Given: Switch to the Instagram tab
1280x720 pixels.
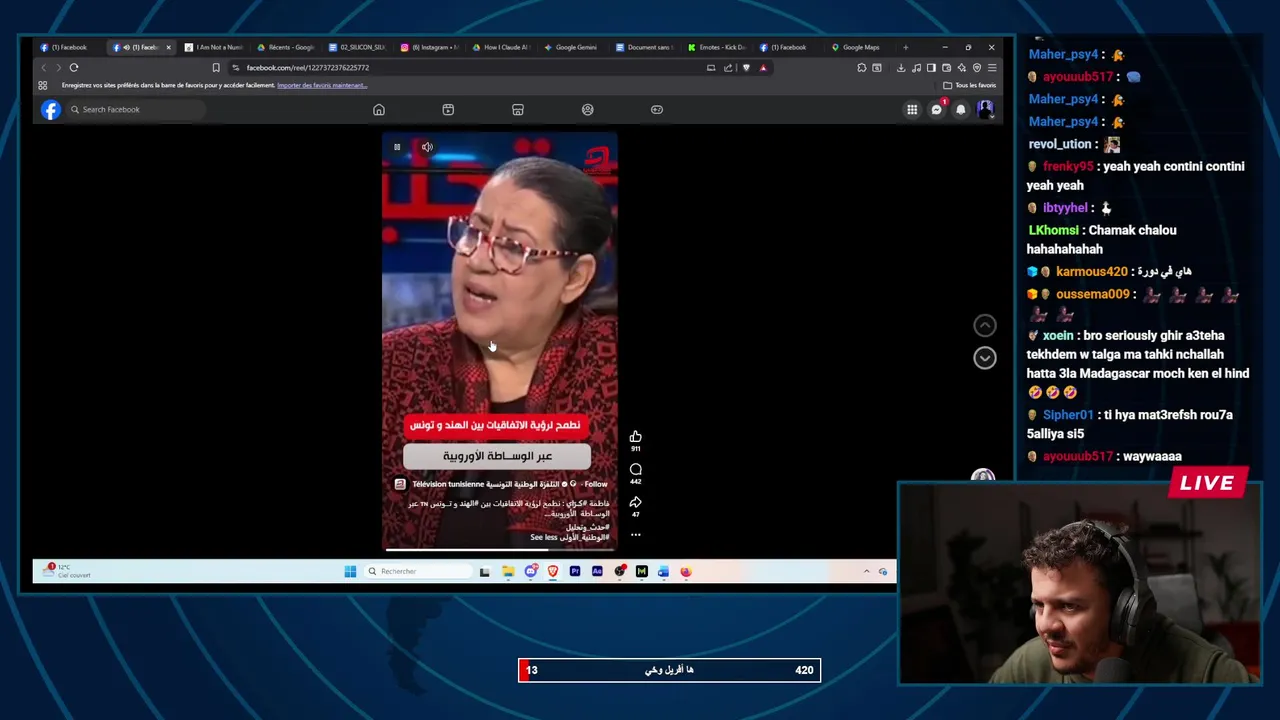Looking at the screenshot, I should click(x=430, y=47).
